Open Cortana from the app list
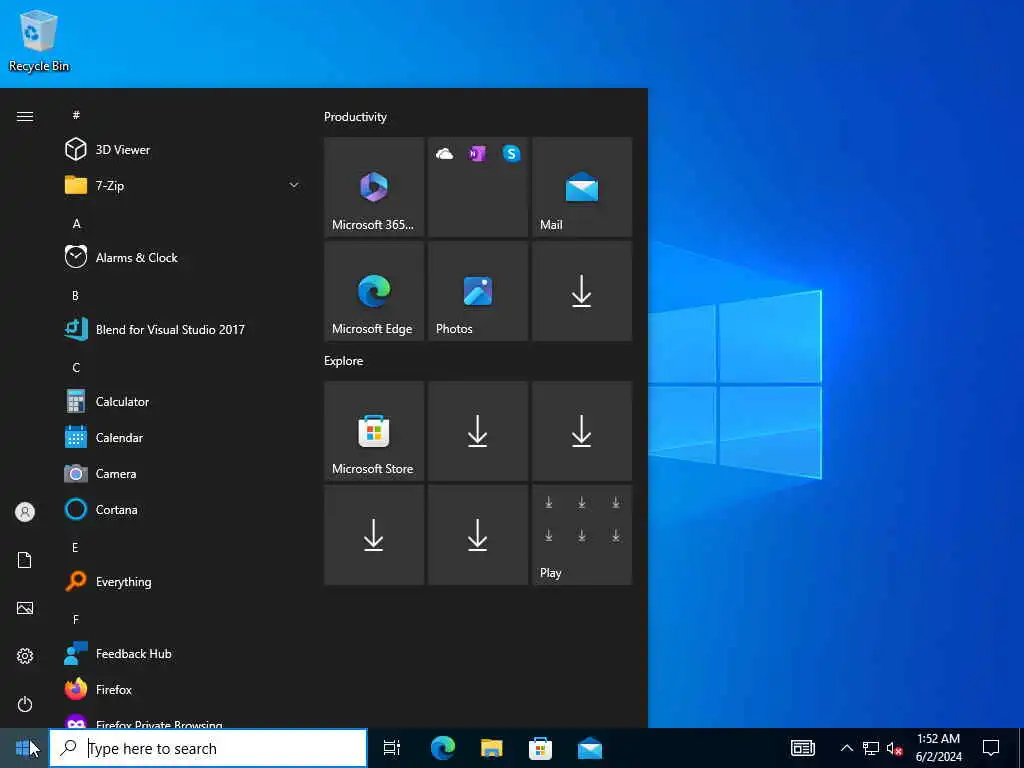The image size is (1024, 768). click(183, 509)
